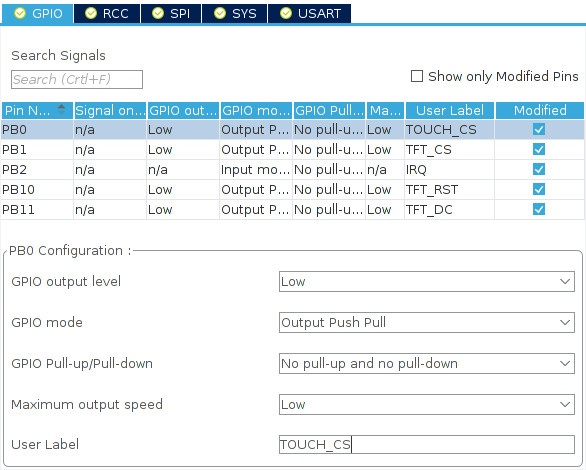Select the PB10 TFT_RST row
The height and width of the screenshot is (470, 586).
[292, 189]
